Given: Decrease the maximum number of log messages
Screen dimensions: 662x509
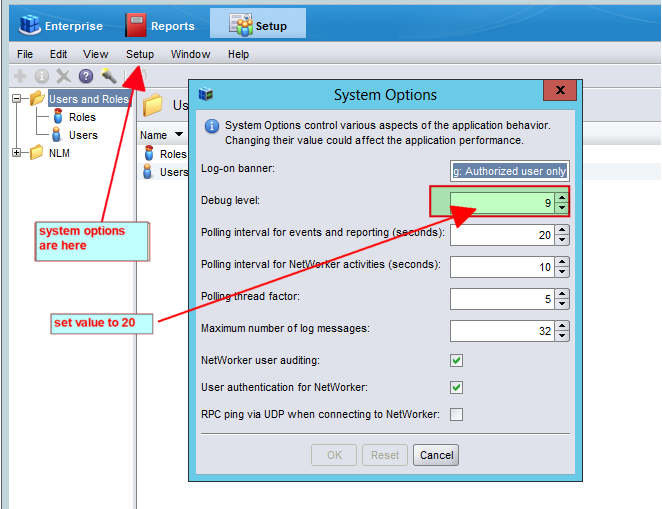Looking at the screenshot, I should click(562, 336).
